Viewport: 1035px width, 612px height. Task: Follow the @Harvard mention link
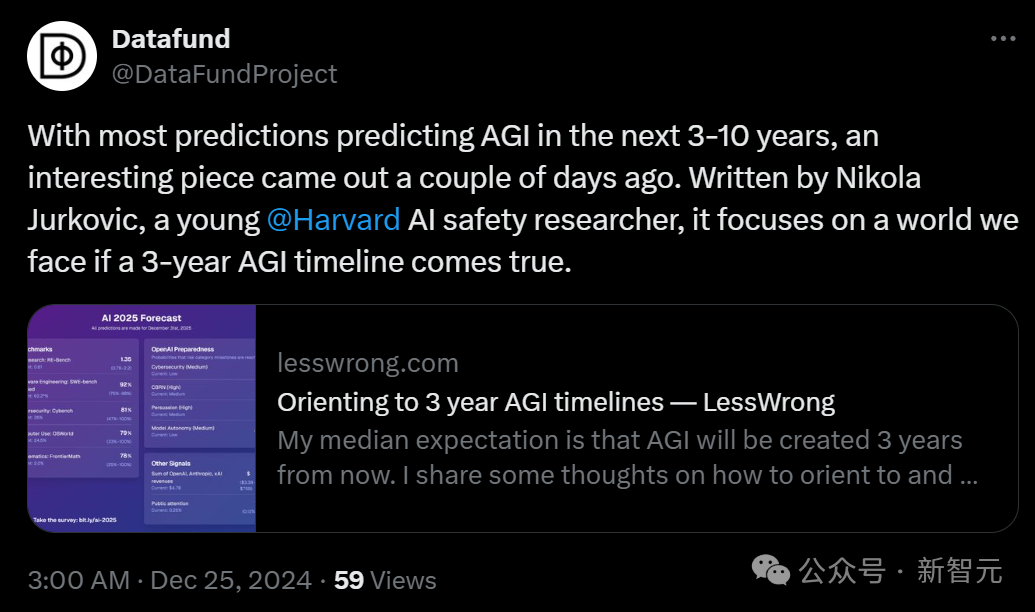[x=333, y=219]
